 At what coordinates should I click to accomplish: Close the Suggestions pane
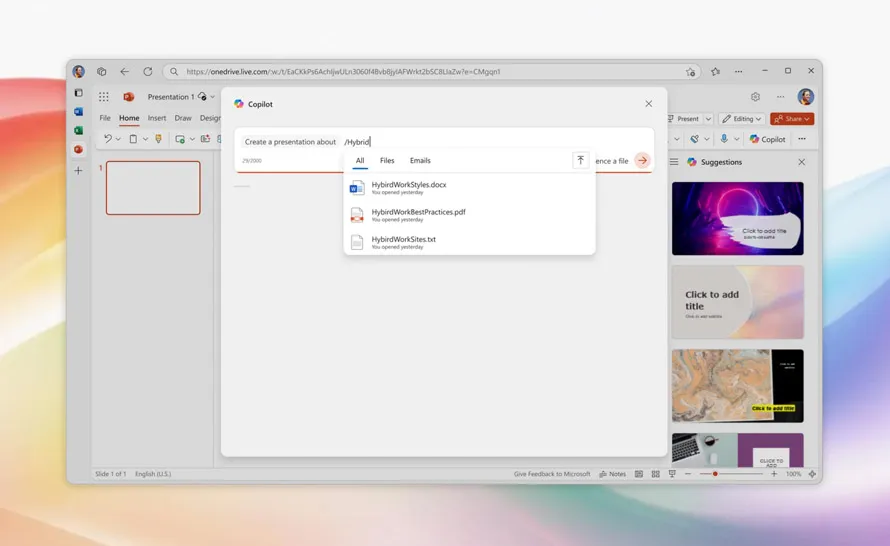tap(801, 162)
